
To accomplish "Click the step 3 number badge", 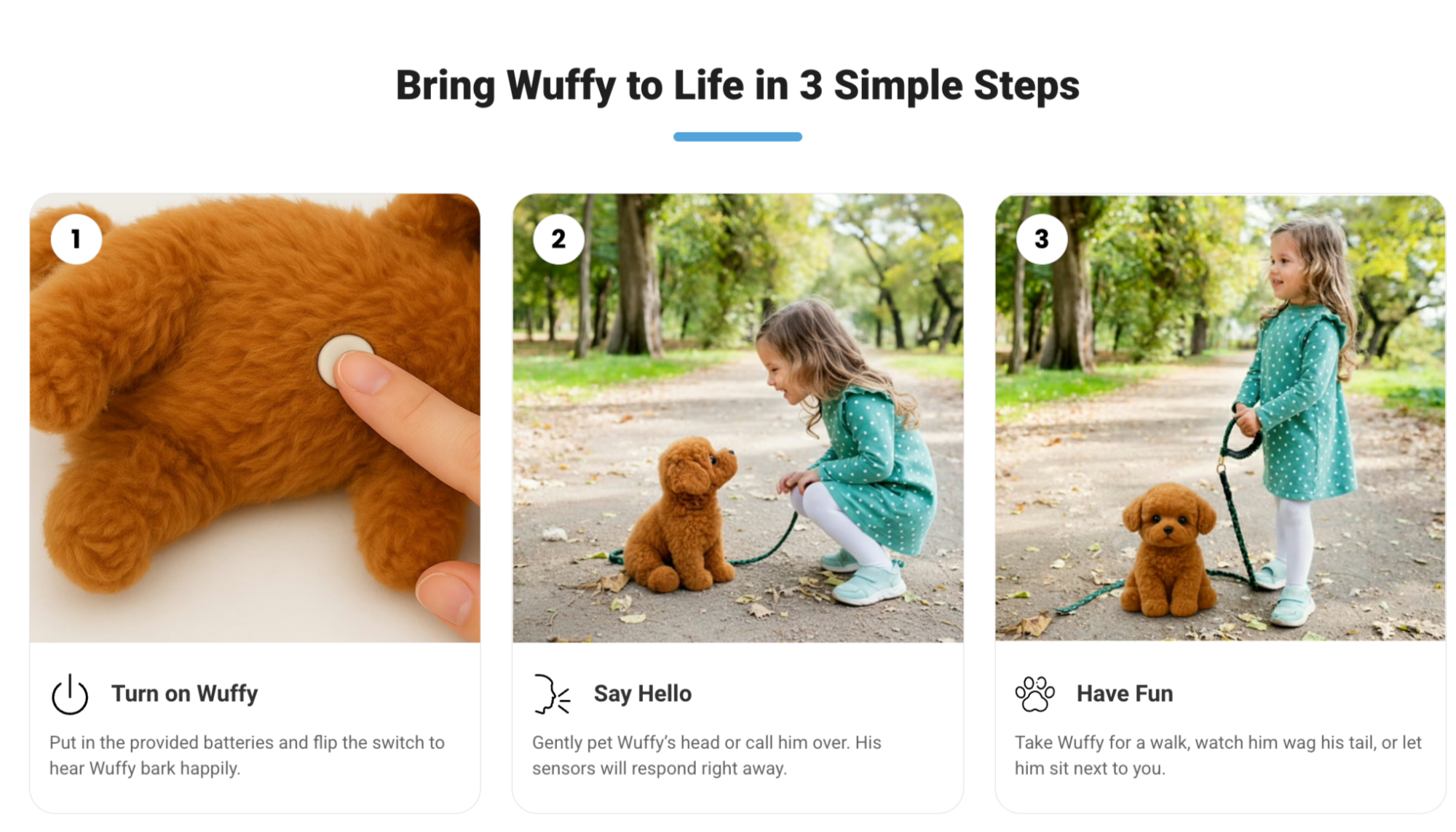I will pyautogui.click(x=1042, y=239).
